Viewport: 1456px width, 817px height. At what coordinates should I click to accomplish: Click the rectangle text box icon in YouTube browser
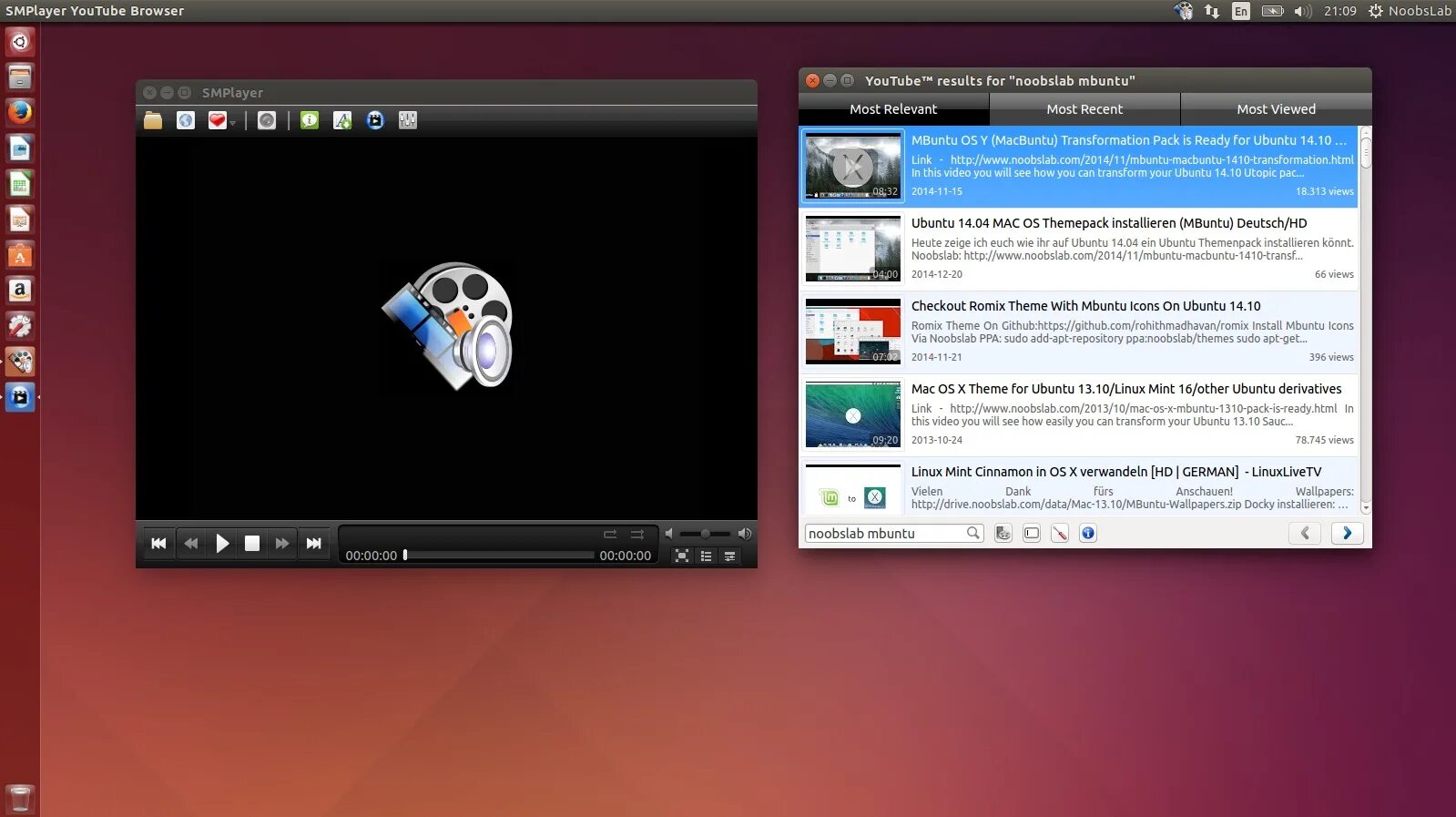1032,534
